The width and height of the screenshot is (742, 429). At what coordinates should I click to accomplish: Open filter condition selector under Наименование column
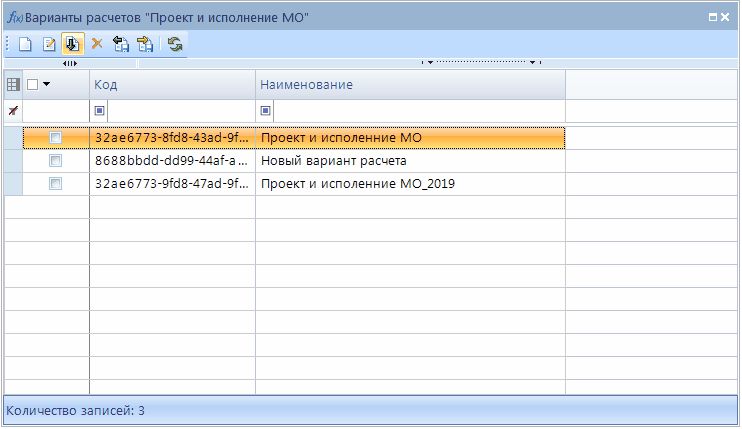[x=266, y=110]
